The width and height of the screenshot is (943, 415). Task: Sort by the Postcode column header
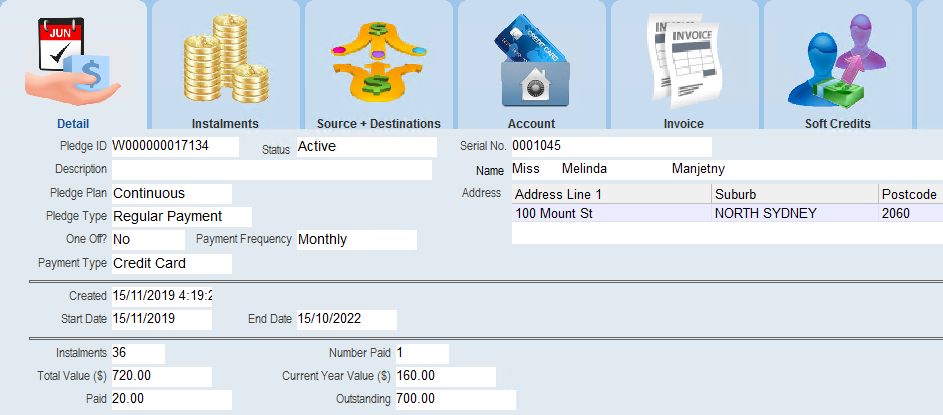[911, 195]
